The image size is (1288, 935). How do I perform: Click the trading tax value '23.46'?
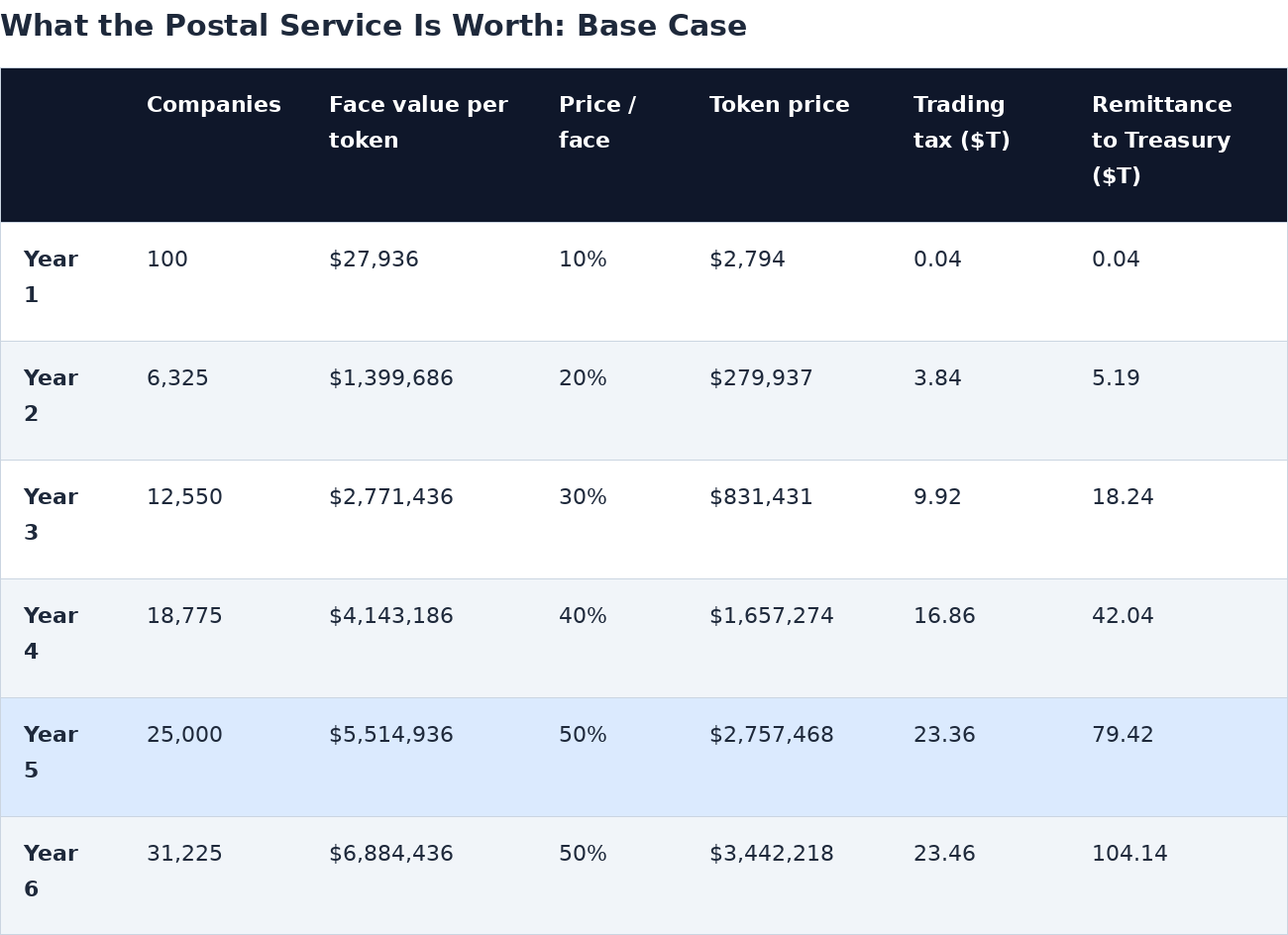(944, 855)
